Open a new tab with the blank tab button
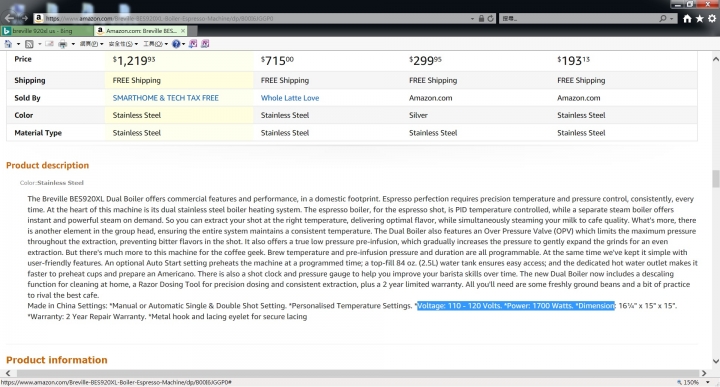The width and height of the screenshot is (720, 387). coord(193,31)
